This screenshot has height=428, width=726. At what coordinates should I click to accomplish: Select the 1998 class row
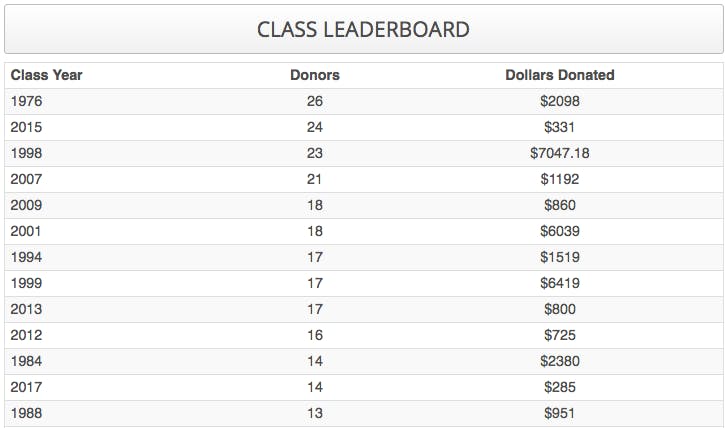(27, 153)
